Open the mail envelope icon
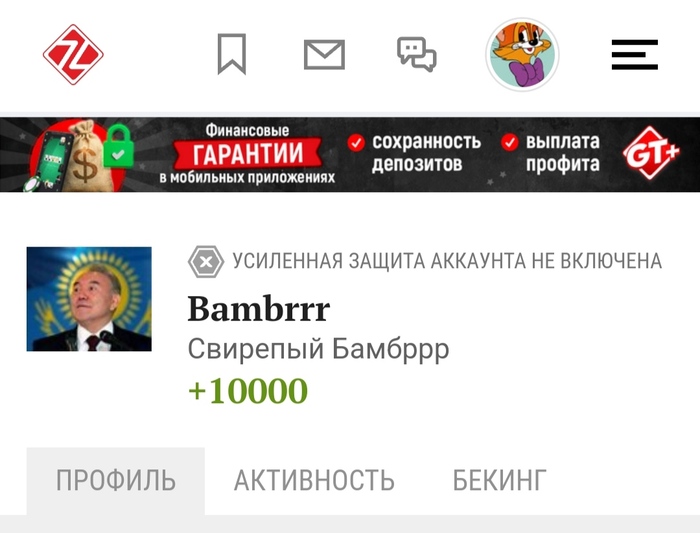This screenshot has height=533, width=700. (324, 54)
